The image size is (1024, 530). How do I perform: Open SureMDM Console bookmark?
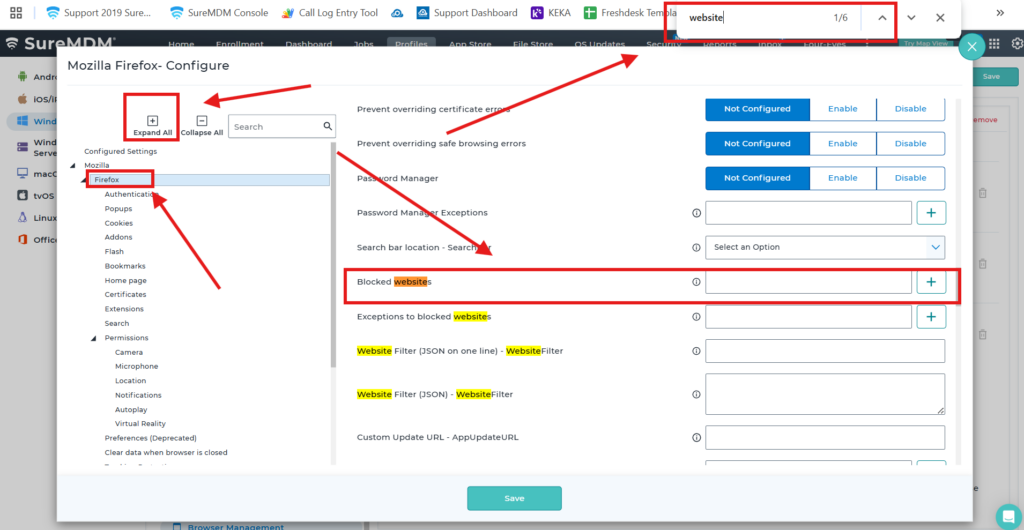point(218,12)
